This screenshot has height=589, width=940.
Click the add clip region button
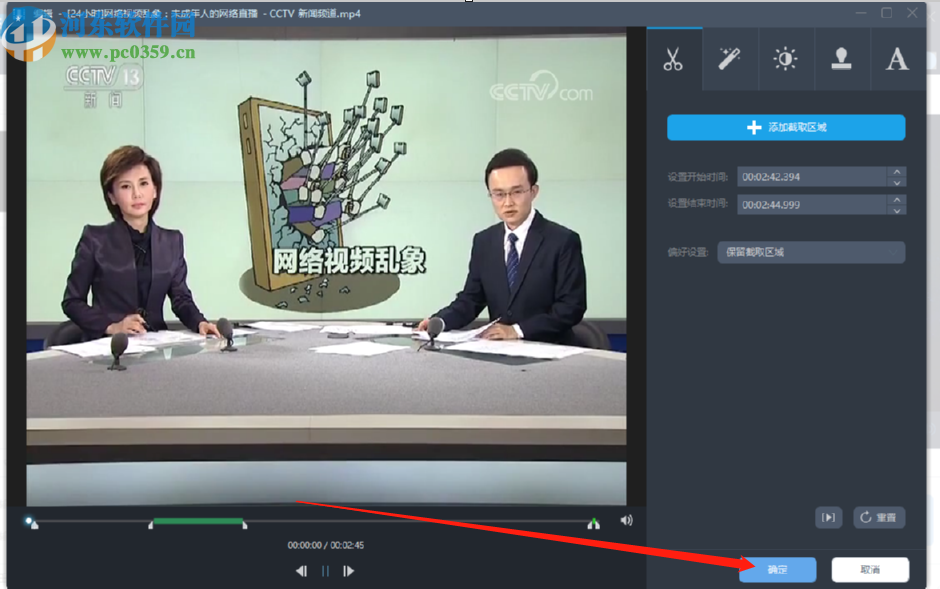(786, 127)
